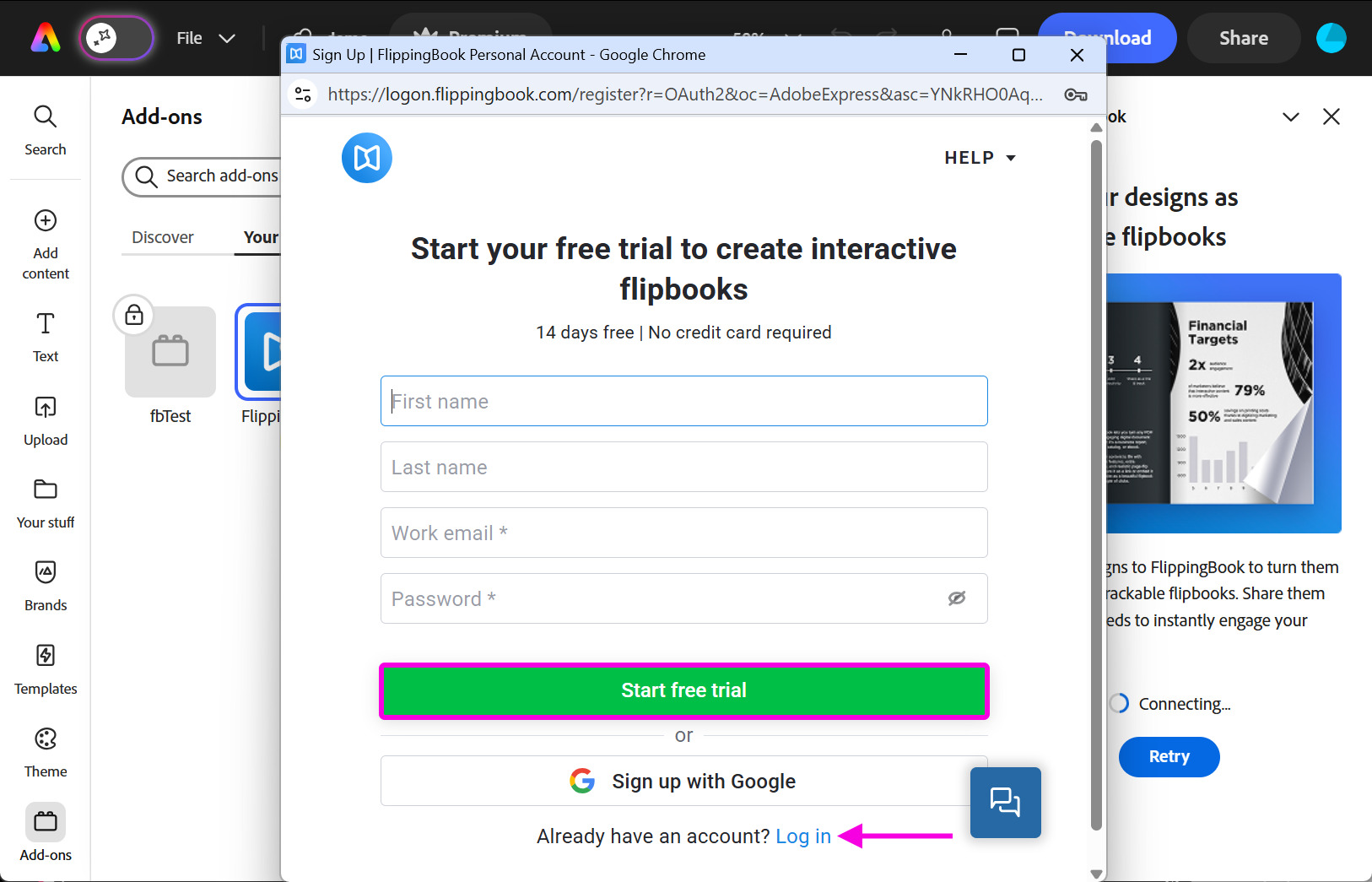Toggle password visibility eye icon
Image resolution: width=1372 pixels, height=882 pixels.
pos(956,598)
